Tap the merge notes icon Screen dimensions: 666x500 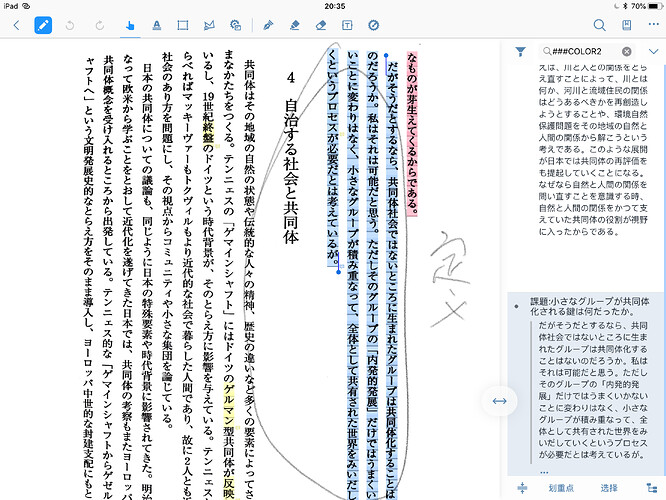click(x=522, y=488)
